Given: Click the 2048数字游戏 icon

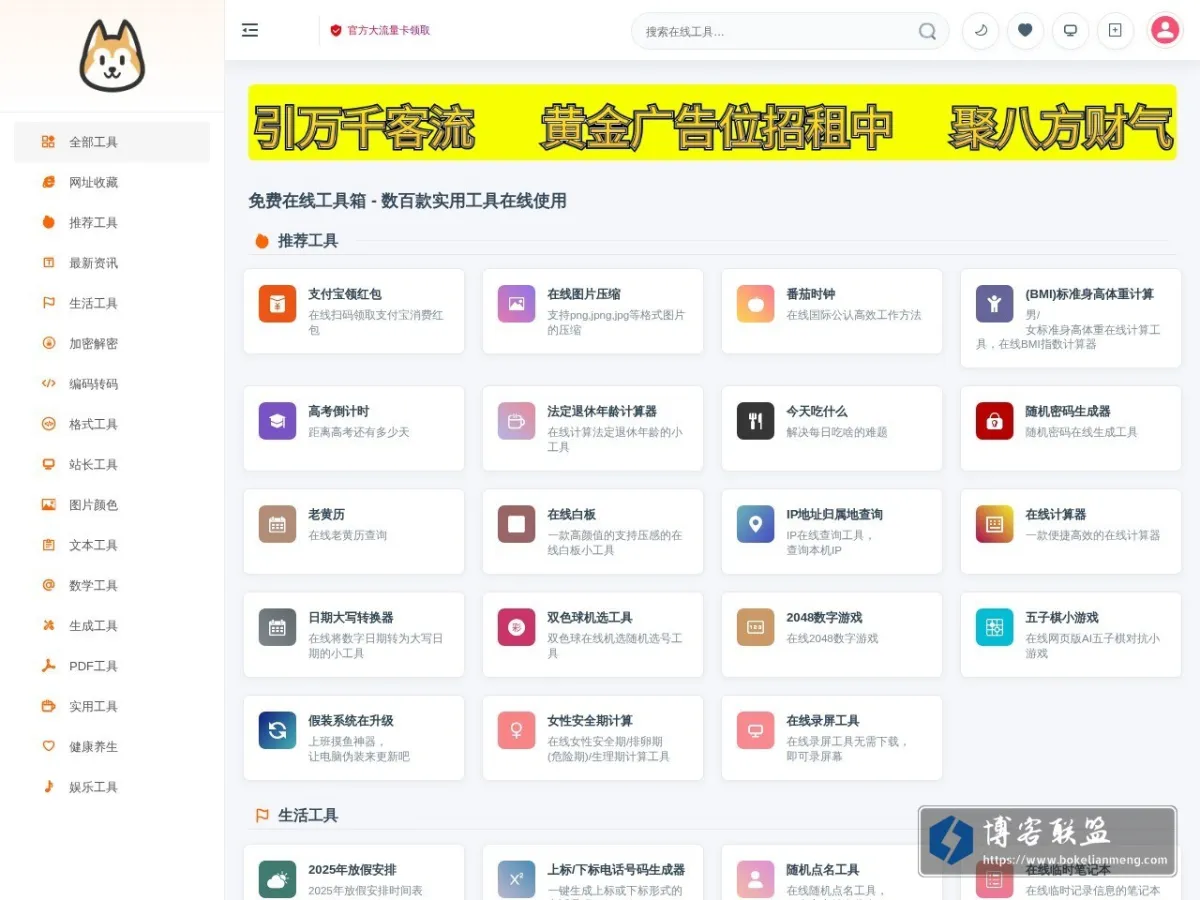Looking at the screenshot, I should pyautogui.click(x=755, y=627).
